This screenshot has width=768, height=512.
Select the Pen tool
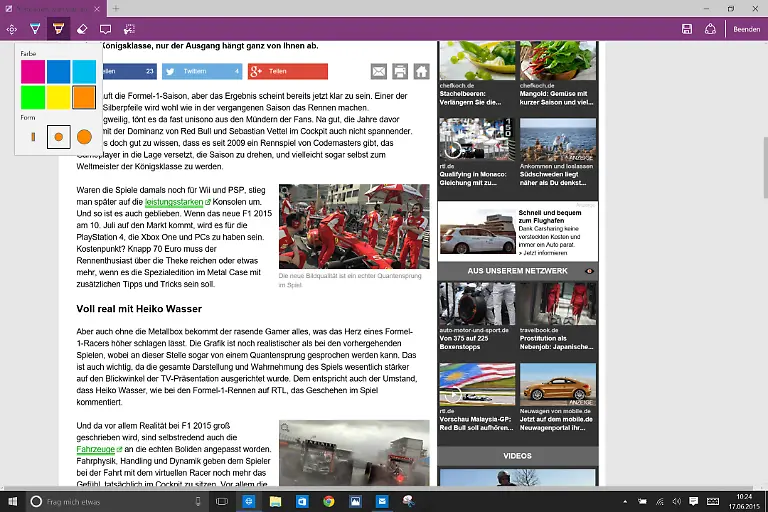click(x=35, y=29)
